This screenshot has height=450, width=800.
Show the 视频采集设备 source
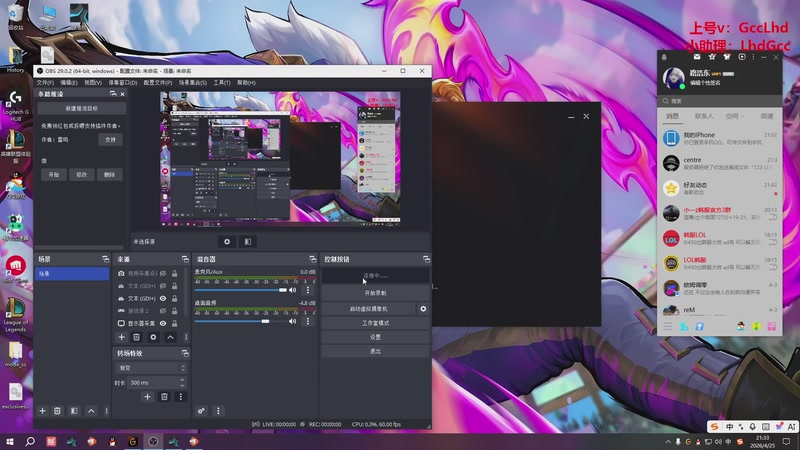click(163, 273)
